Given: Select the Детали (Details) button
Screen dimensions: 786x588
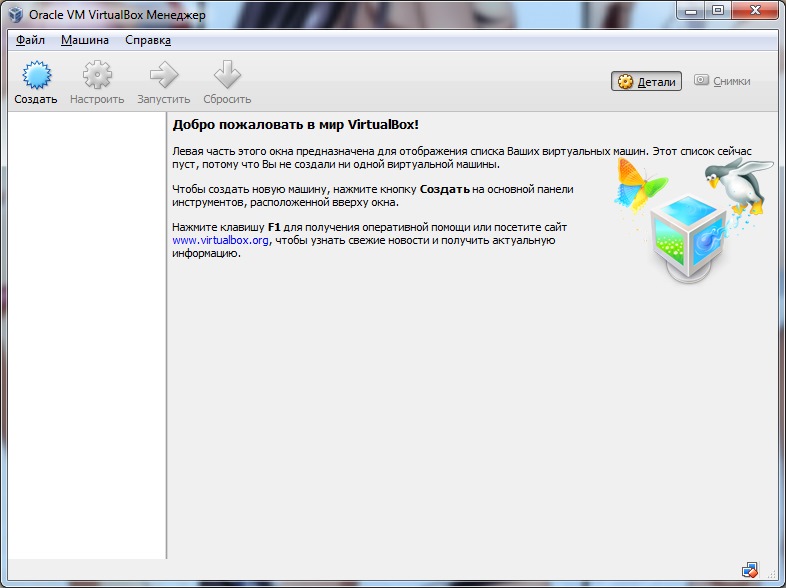Looking at the screenshot, I should [646, 81].
